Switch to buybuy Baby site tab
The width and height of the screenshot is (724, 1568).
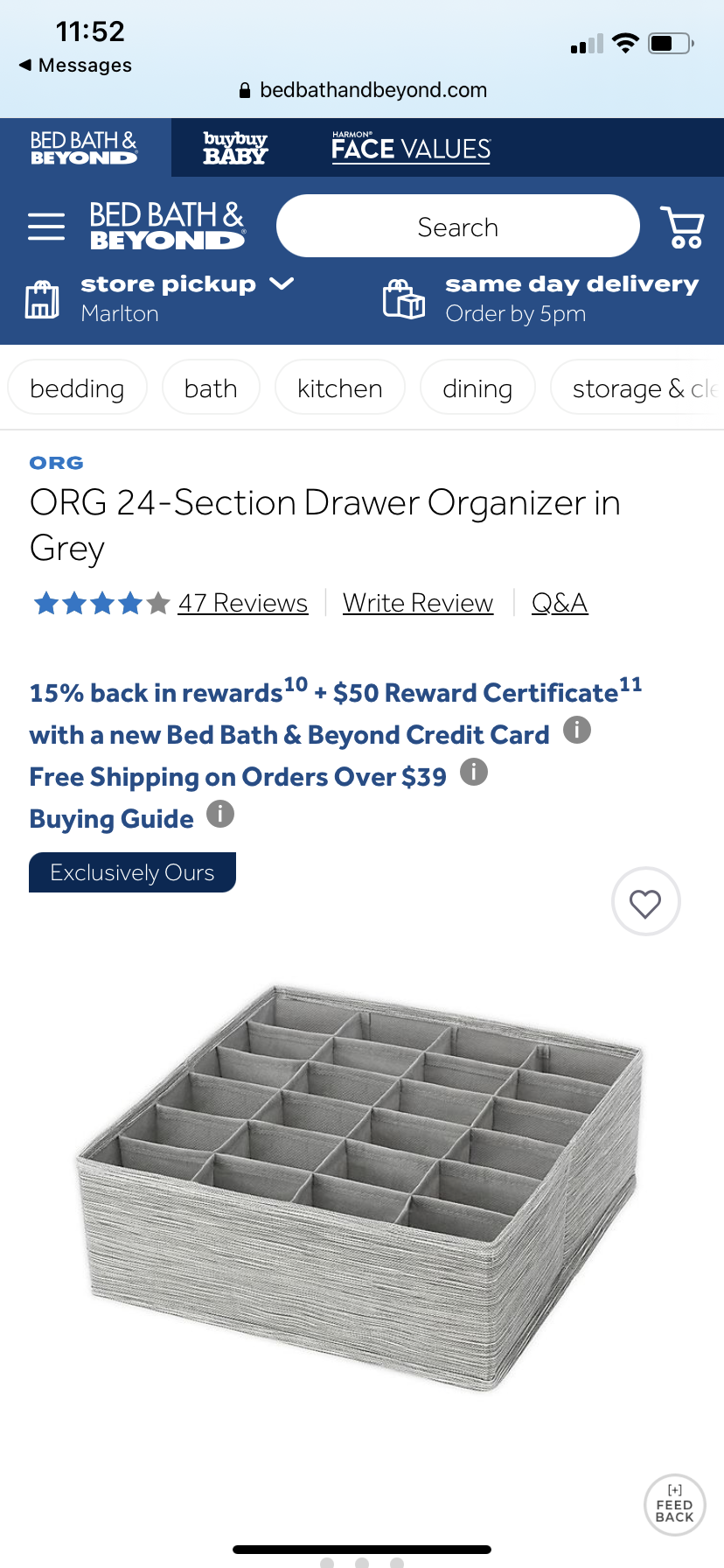[x=235, y=148]
